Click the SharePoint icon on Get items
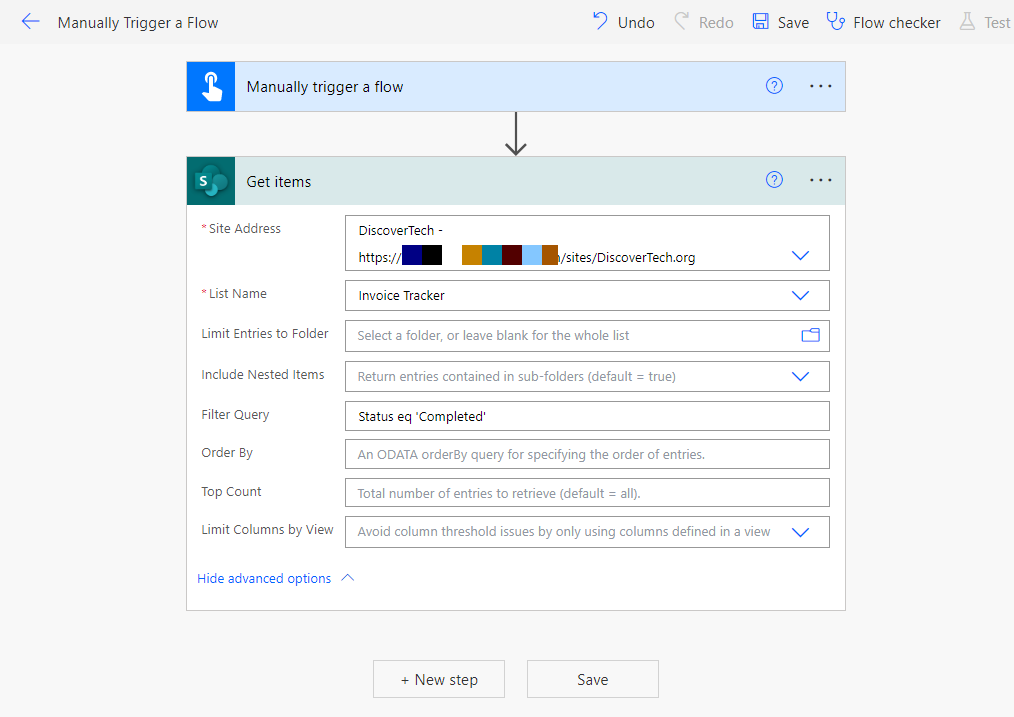Viewport: 1014px width, 717px height. click(211, 181)
